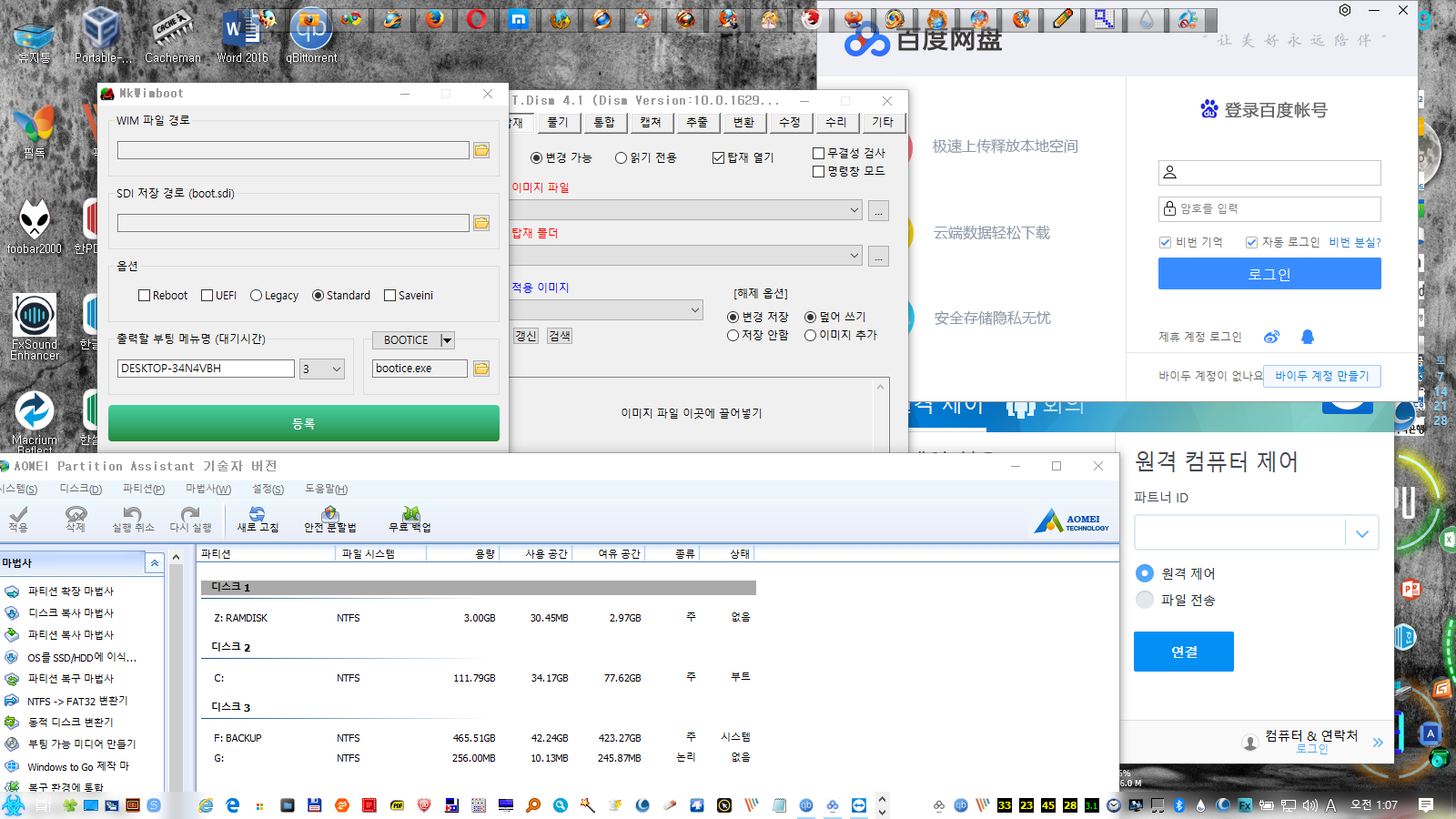Click the Reload (새로 고침) toolbar icon in AOMEI
Viewport: 1456px width, 819px height.
[258, 520]
